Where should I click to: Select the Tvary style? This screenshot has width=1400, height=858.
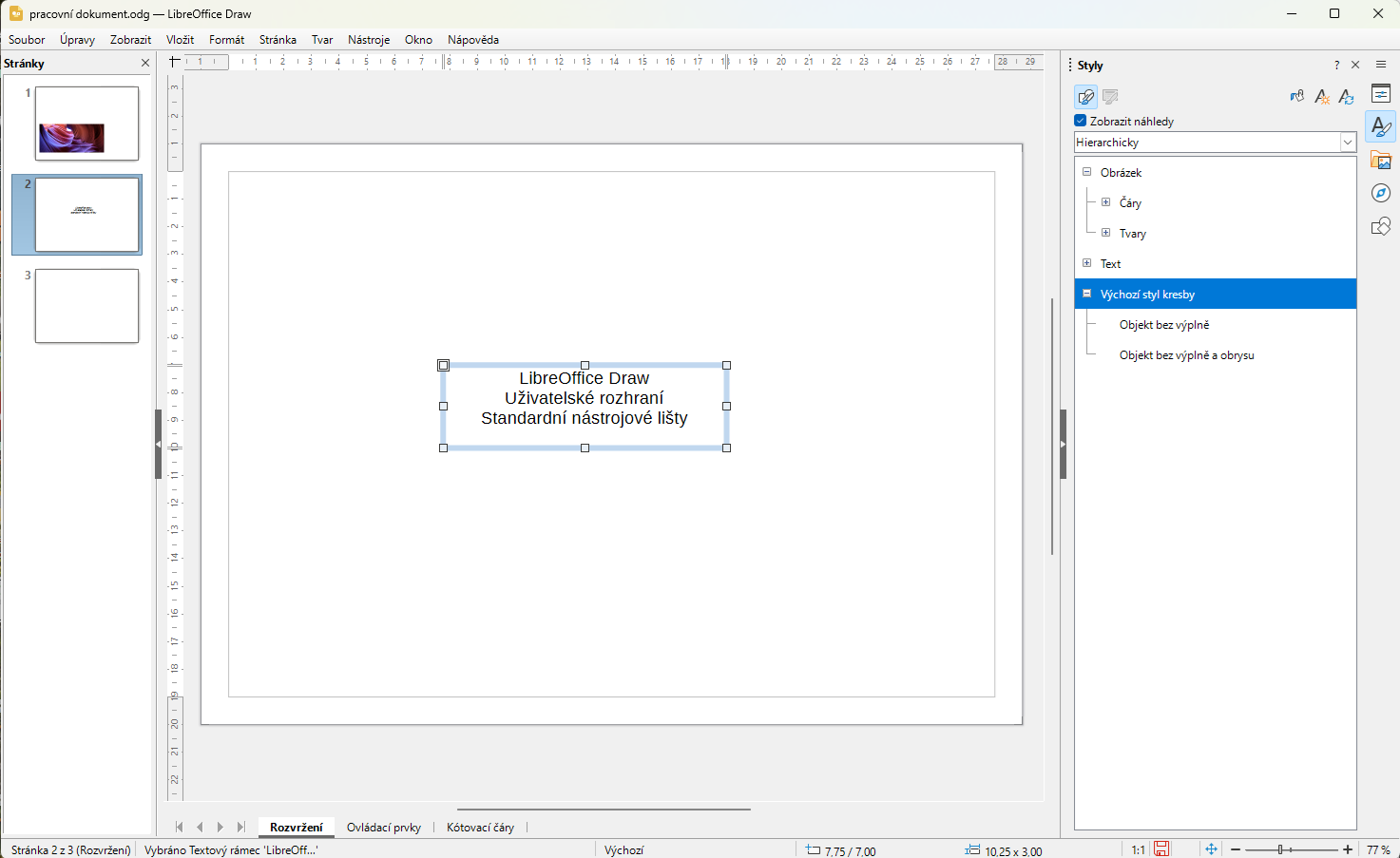(1132, 234)
